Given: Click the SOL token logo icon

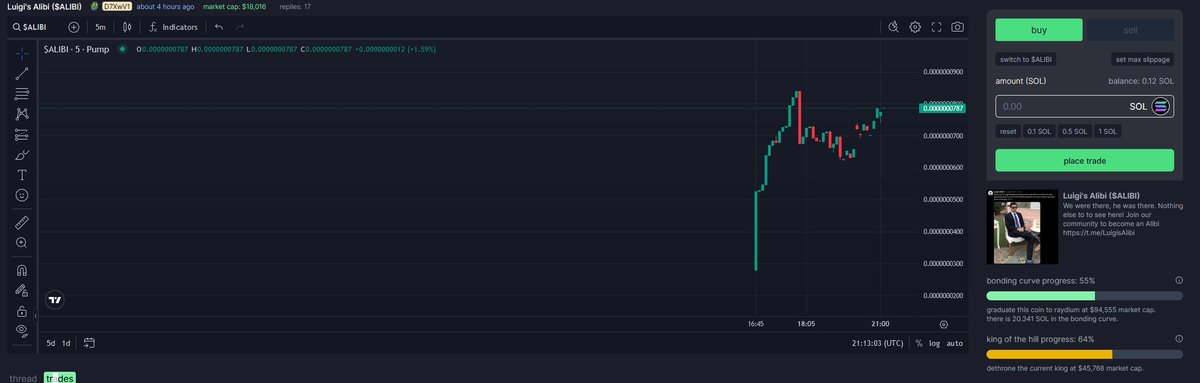Looking at the screenshot, I should [1161, 105].
